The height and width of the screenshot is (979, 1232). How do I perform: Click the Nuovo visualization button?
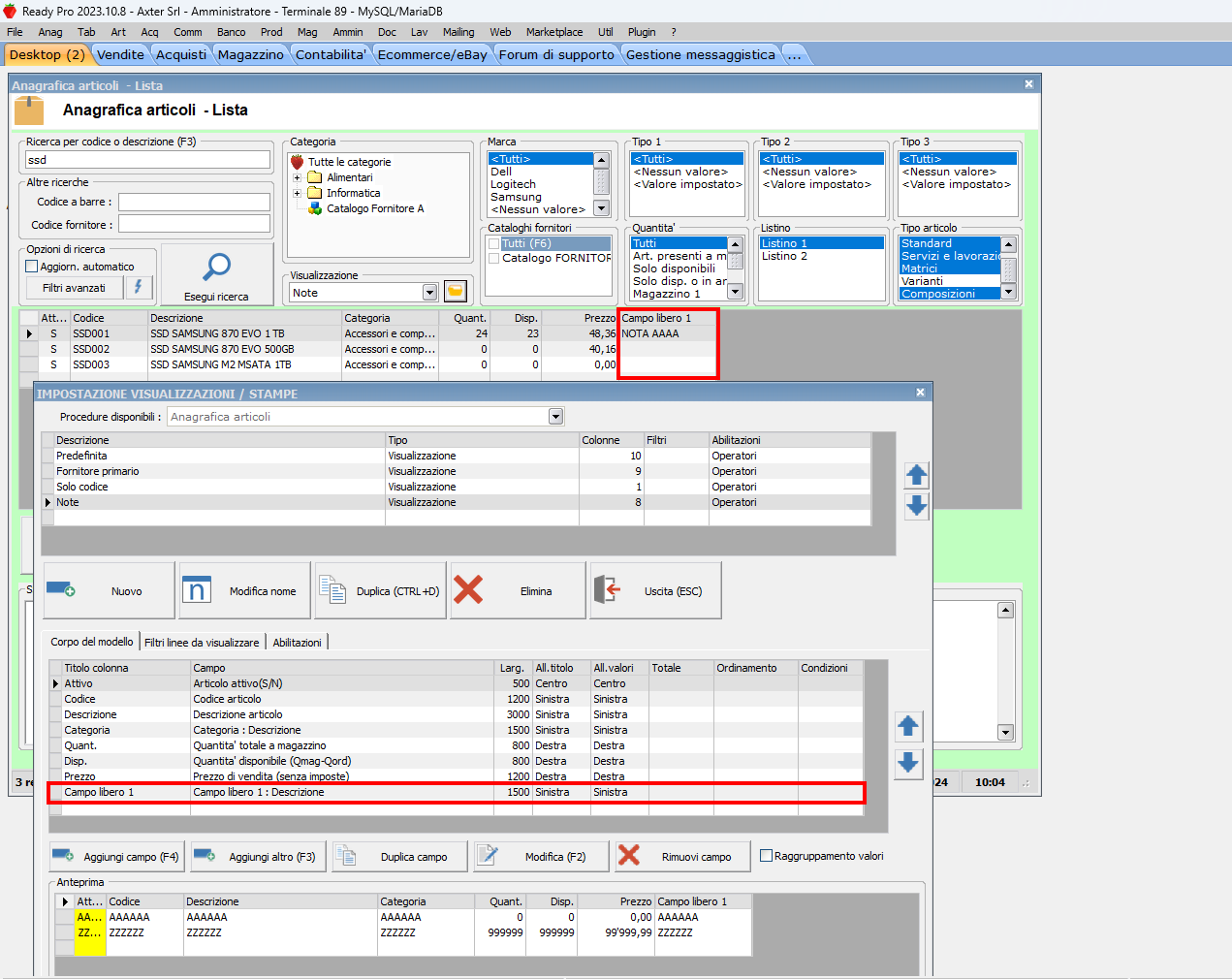[109, 590]
